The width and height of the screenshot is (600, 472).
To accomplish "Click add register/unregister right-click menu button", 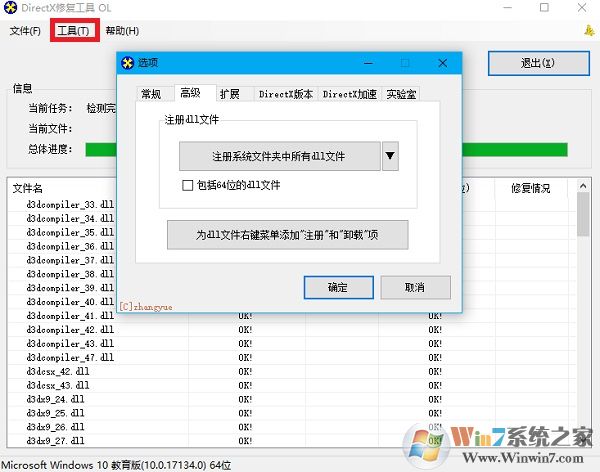I will tap(288, 235).
